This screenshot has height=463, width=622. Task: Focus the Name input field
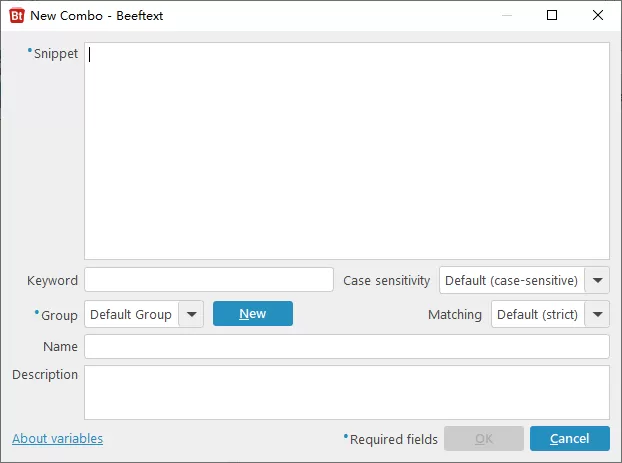[x=346, y=346]
